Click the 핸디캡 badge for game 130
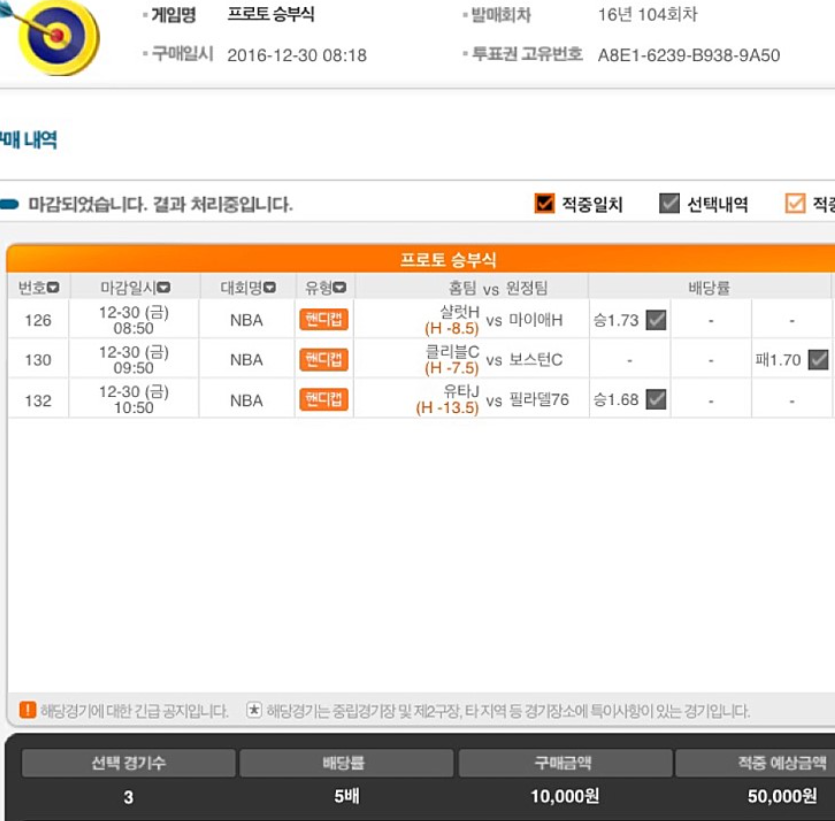This screenshot has width=835, height=821. [x=324, y=359]
